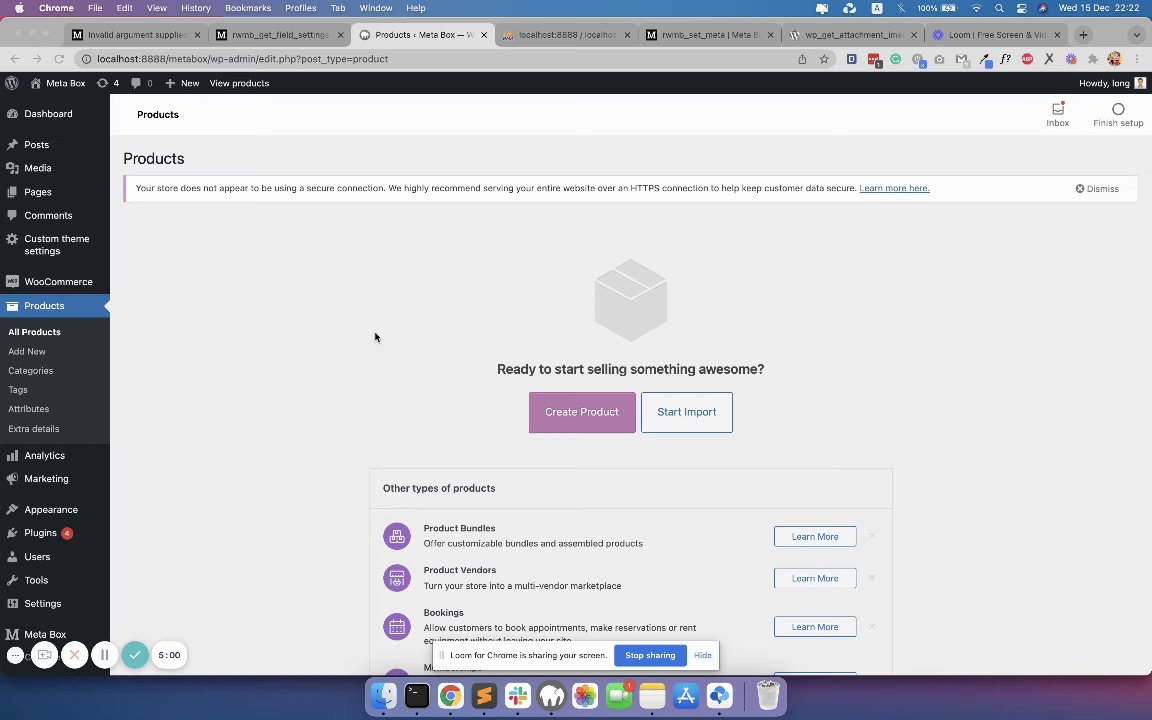
Task: Open the updates counter showing 4
Action: click(108, 83)
